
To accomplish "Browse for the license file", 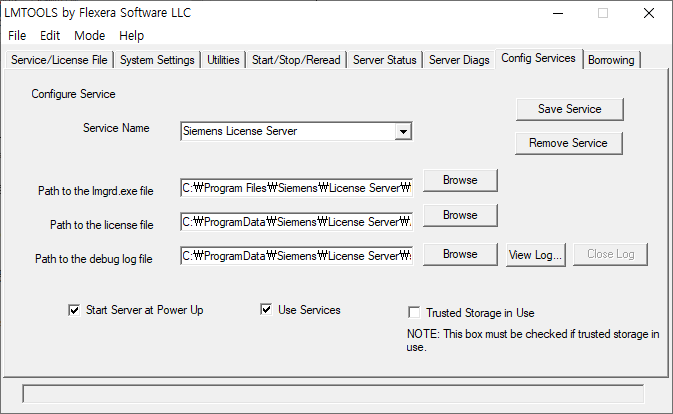I will (x=460, y=215).
